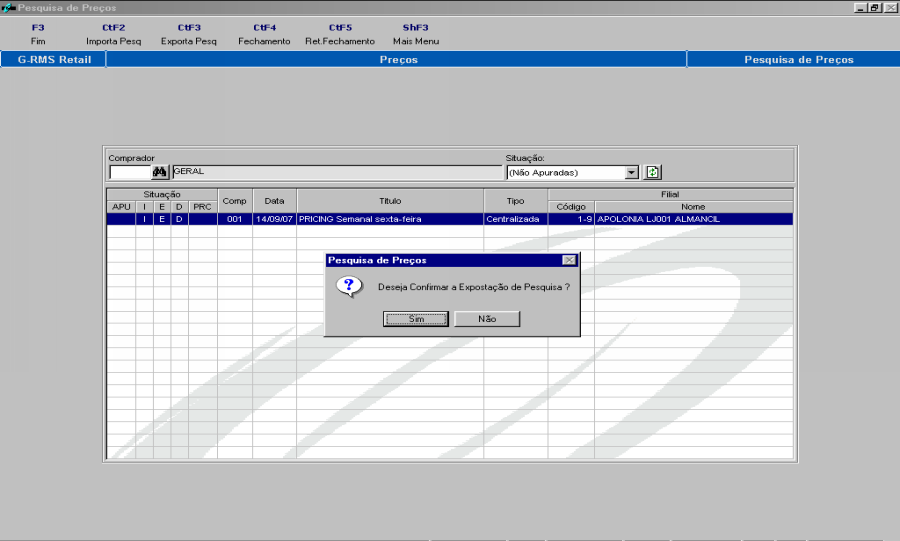Decline with the Não button
The image size is (900, 541).
point(487,319)
